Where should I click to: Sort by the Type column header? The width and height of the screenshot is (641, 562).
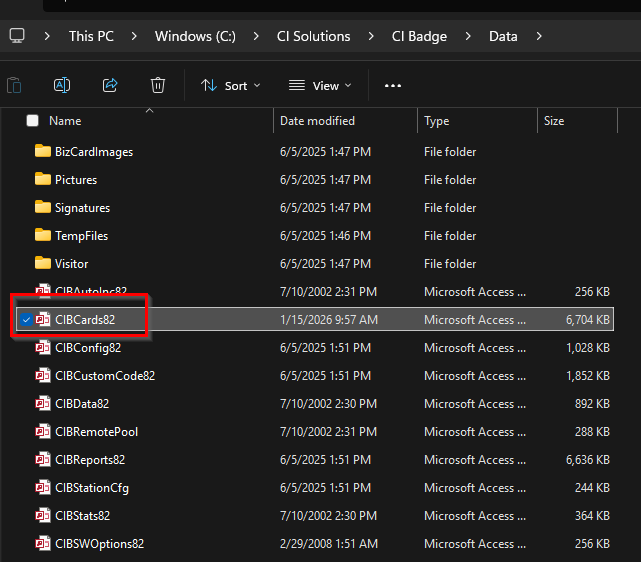[x=437, y=121]
